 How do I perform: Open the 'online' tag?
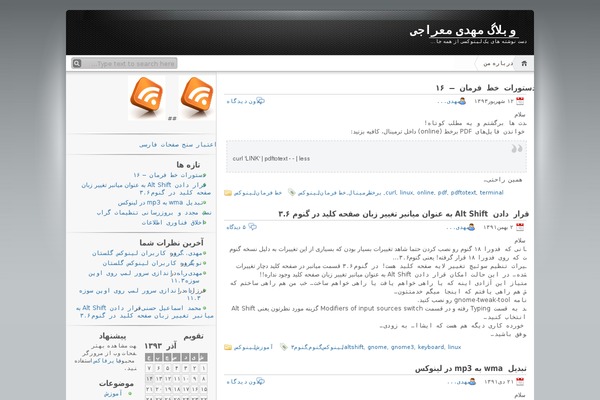click(425, 193)
